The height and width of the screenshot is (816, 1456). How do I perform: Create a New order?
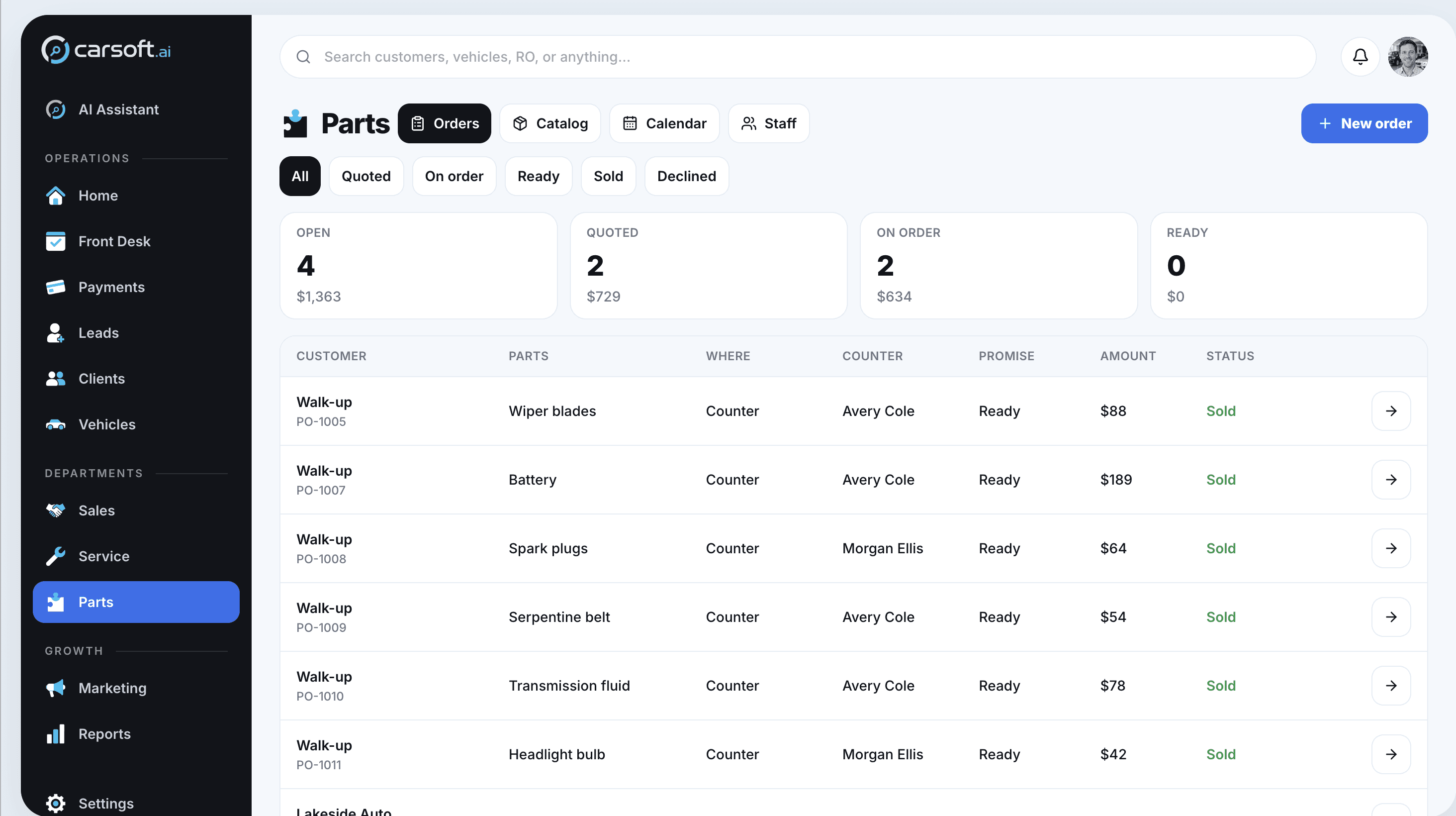[1365, 123]
